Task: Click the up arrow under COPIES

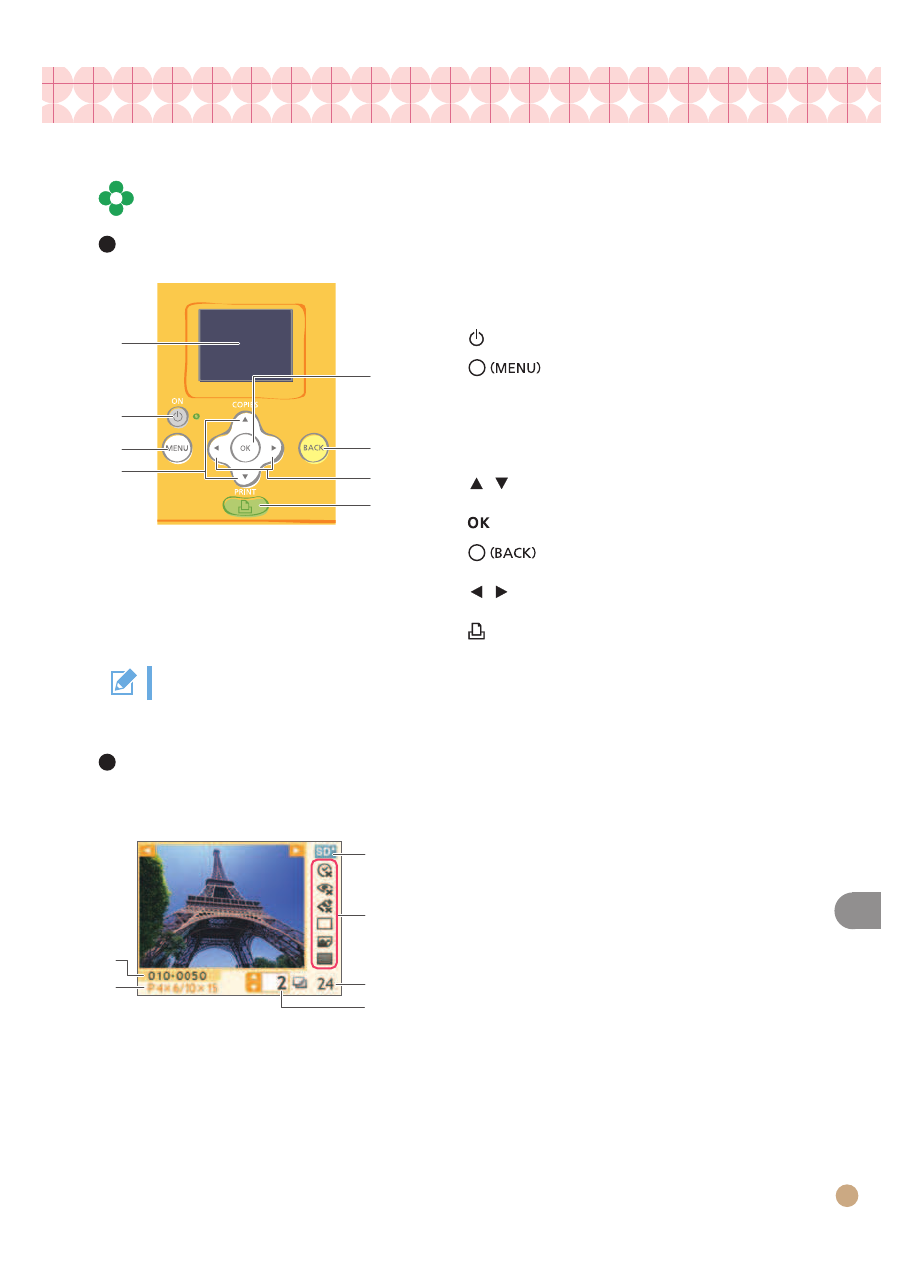Action: coord(245,420)
